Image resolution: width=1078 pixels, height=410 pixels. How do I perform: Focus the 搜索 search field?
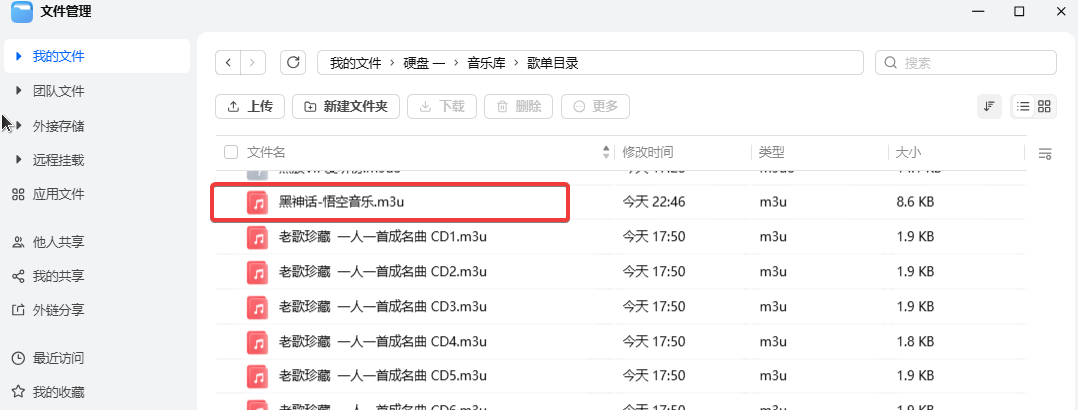(965, 63)
